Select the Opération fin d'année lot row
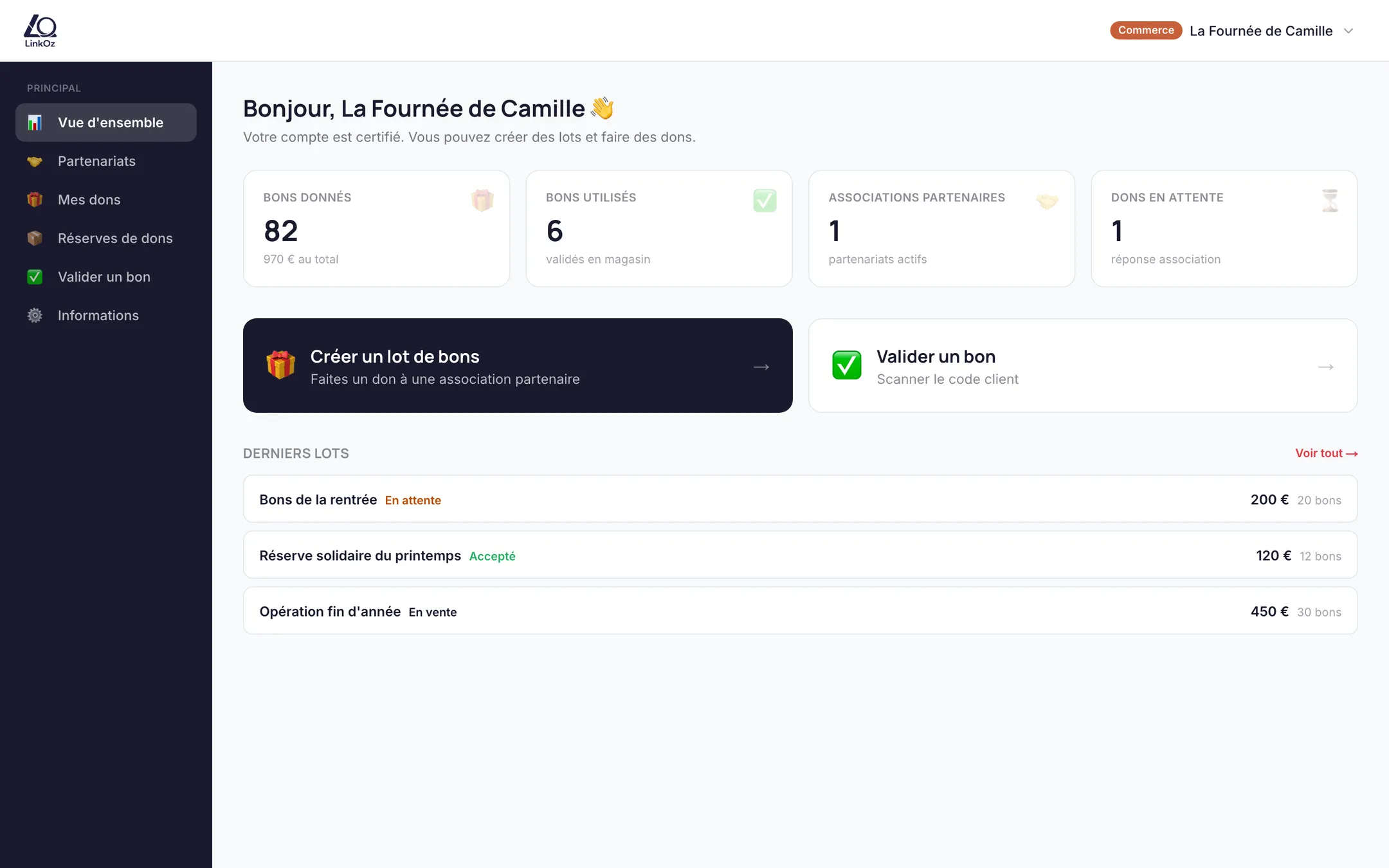1389x868 pixels. 800,611
